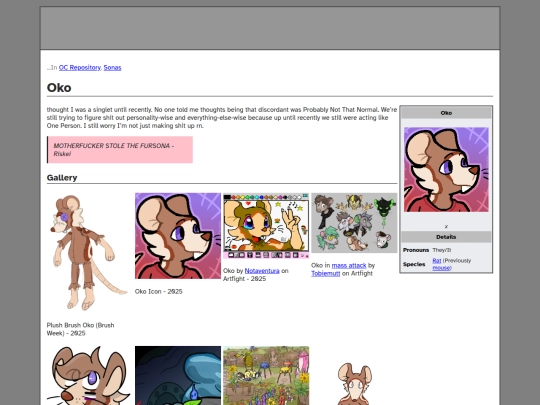Click the Gallery section heading

(x=62, y=178)
